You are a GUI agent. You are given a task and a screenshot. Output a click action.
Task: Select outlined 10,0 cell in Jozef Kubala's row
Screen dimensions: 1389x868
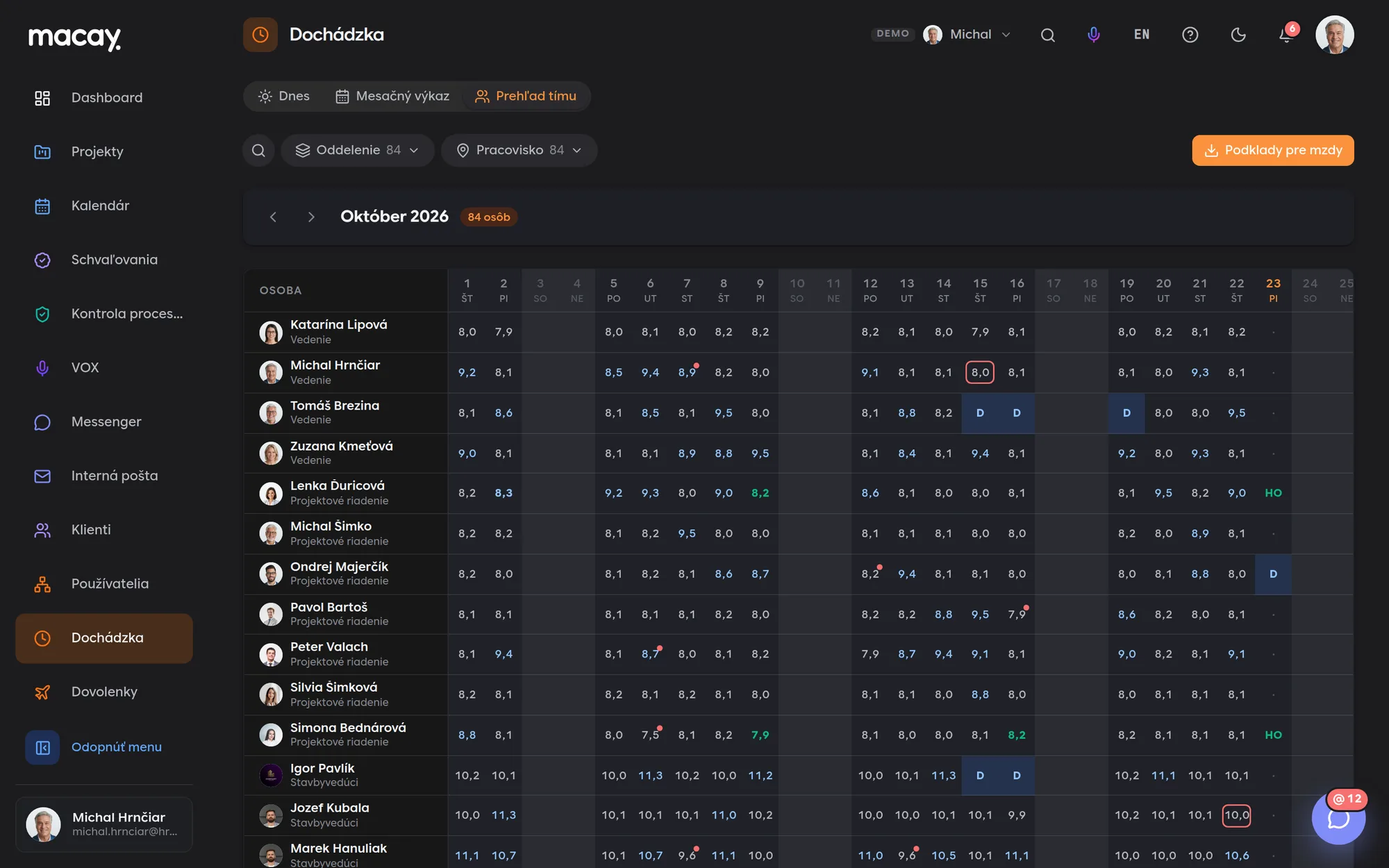(x=1236, y=815)
